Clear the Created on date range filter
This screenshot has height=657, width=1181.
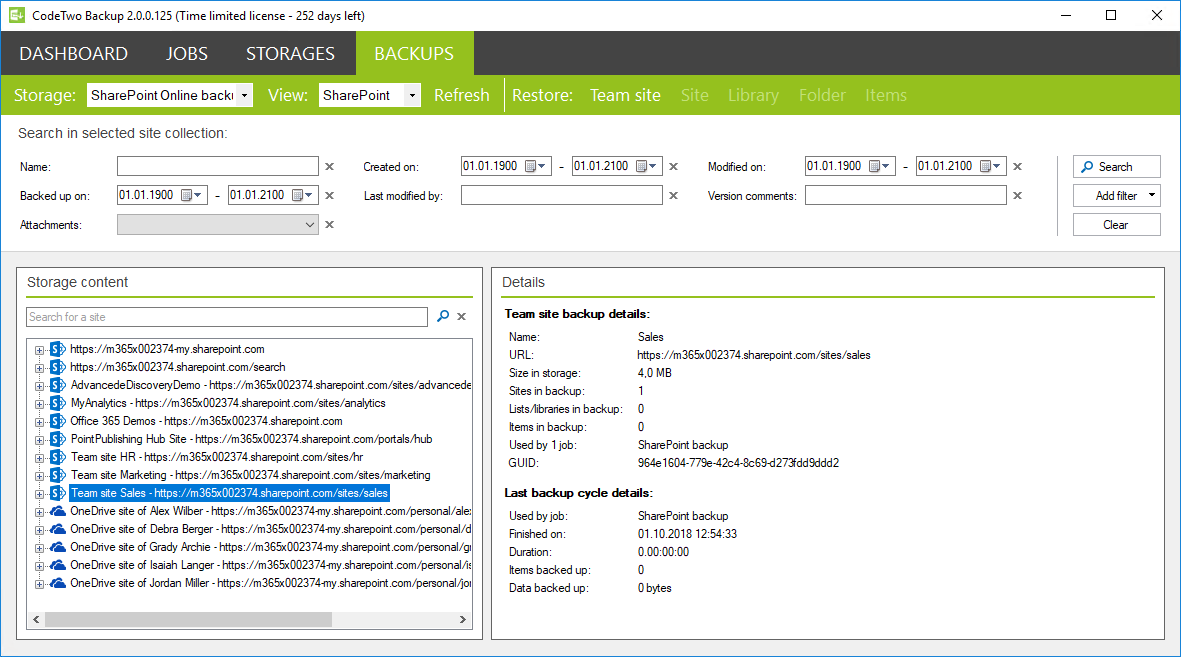click(673, 167)
